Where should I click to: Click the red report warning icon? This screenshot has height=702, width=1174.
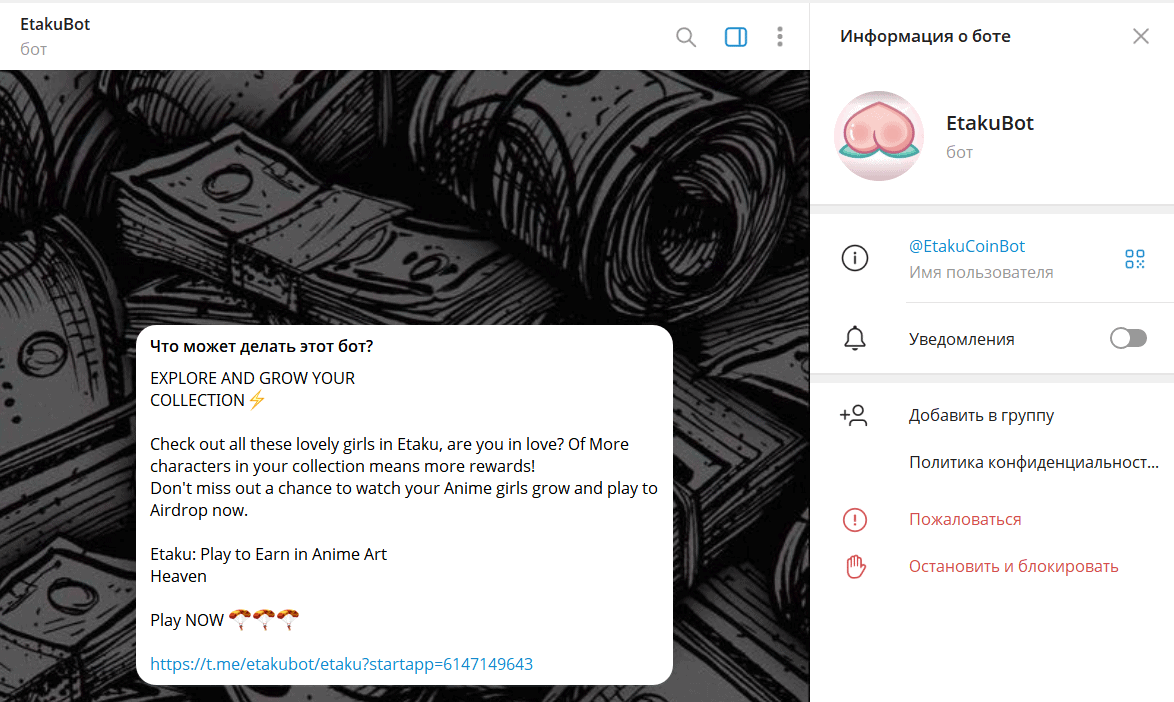[854, 519]
